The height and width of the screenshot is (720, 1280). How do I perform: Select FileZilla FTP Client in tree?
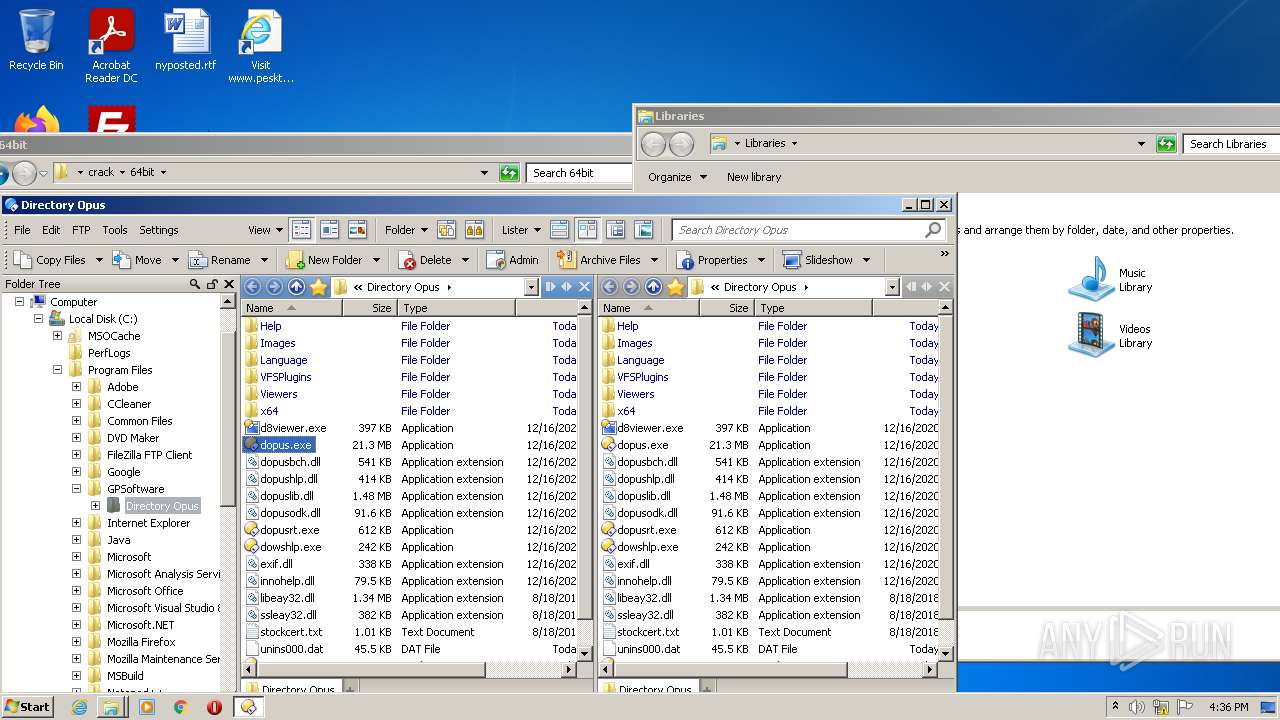point(150,455)
